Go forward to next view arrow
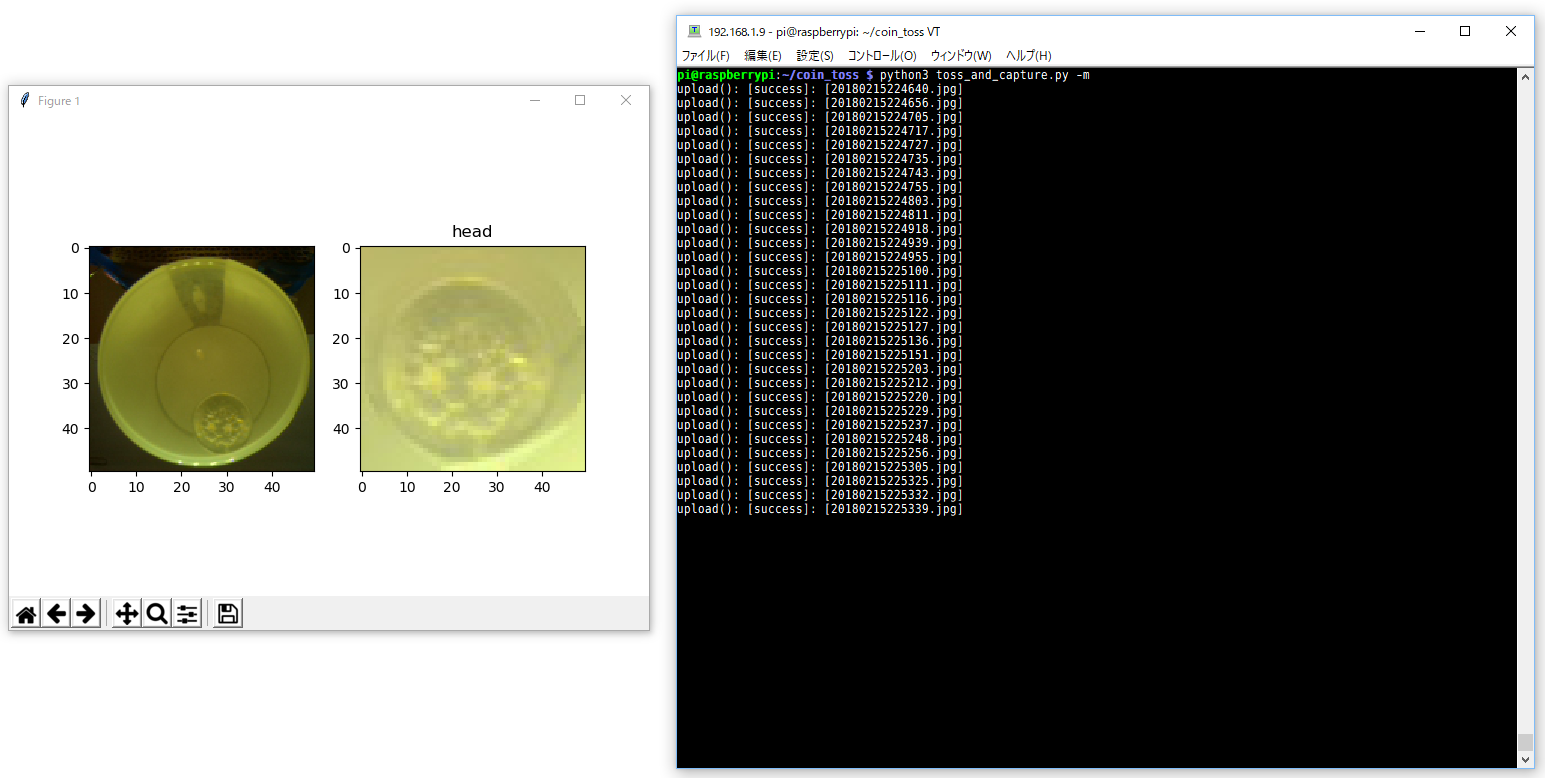1545x778 pixels. pos(86,614)
